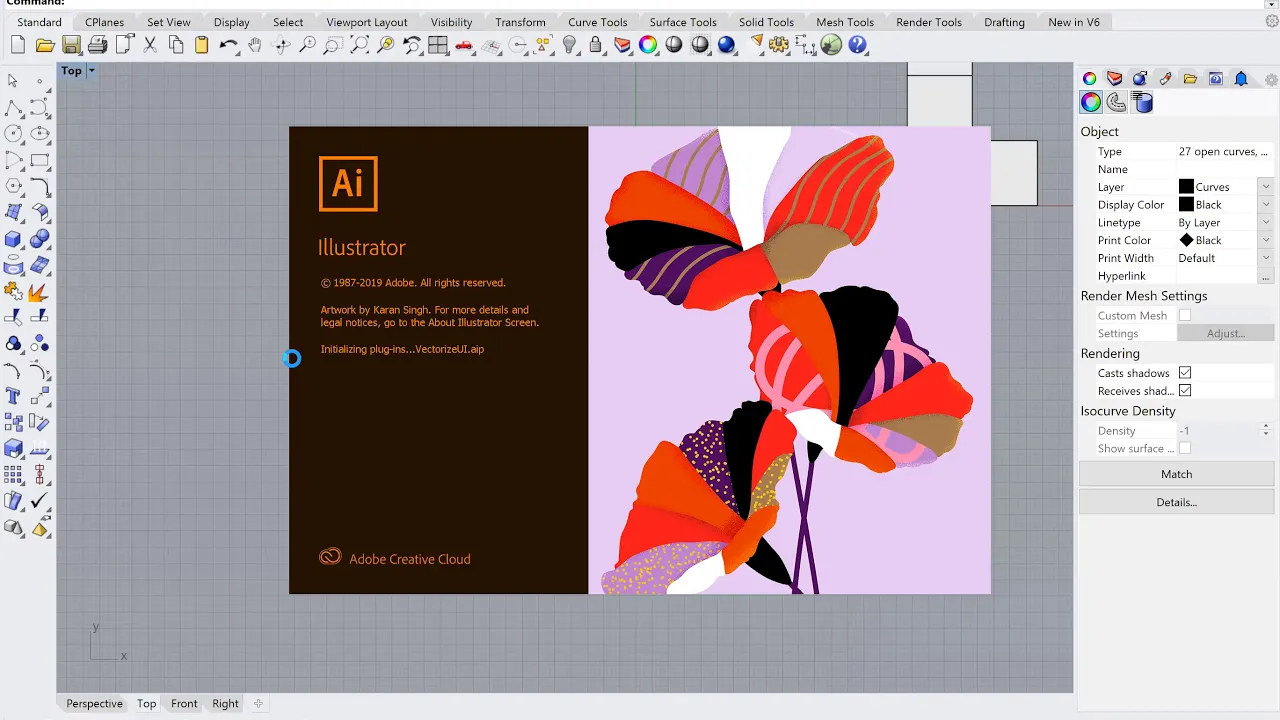The image size is (1280, 720).
Task: Click the red car icon
Action: click(x=464, y=44)
